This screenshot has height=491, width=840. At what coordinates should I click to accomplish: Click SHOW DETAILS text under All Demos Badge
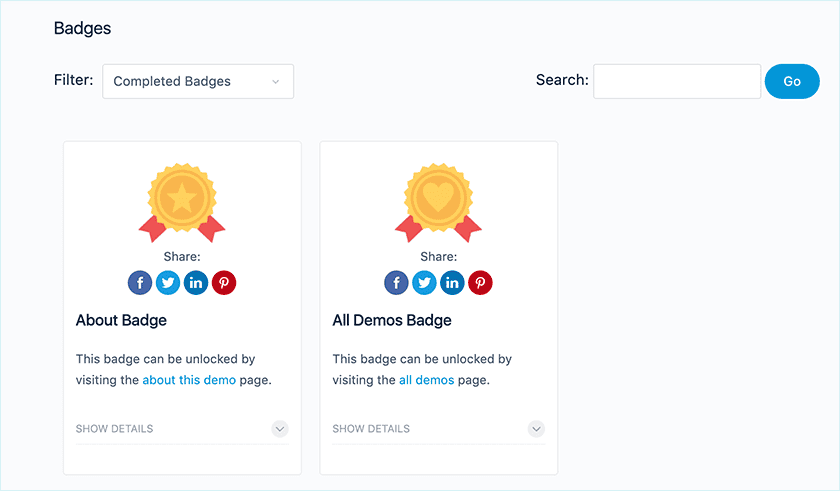pyautogui.click(x=371, y=429)
